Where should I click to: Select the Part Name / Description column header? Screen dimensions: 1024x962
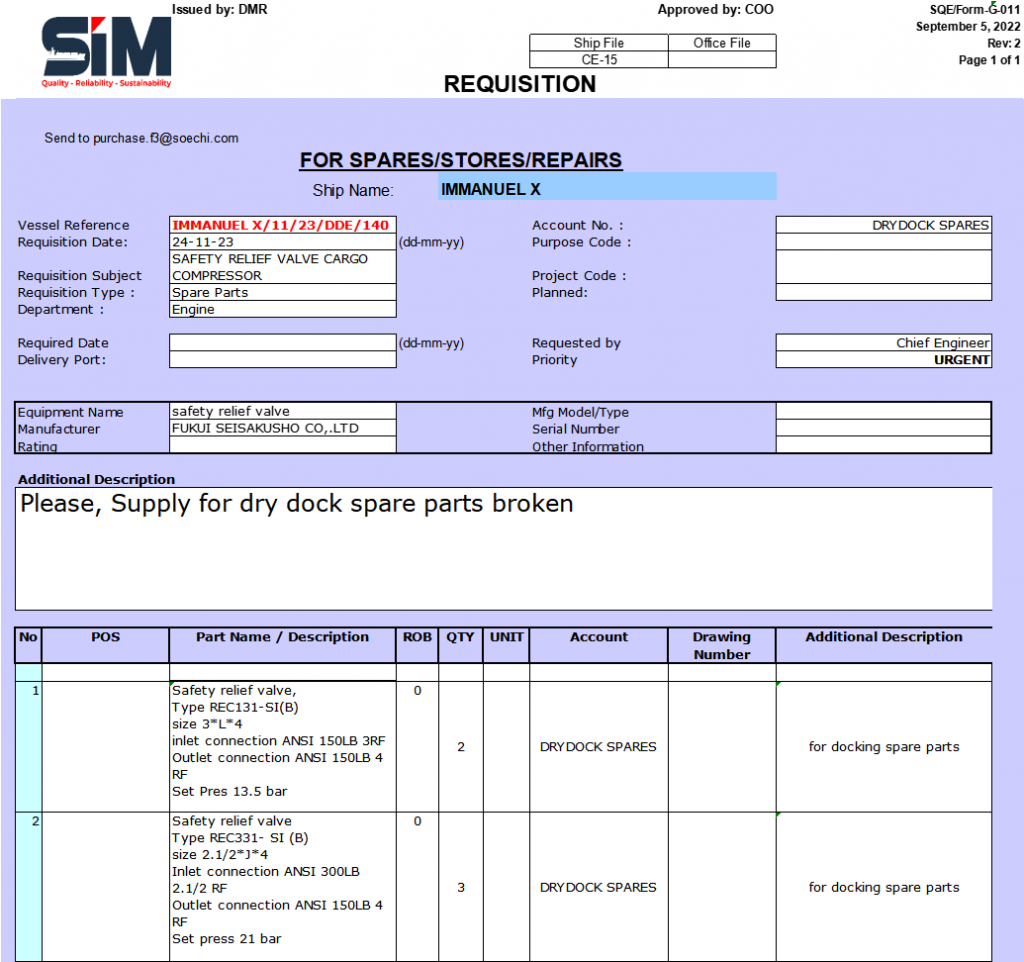pyautogui.click(x=283, y=638)
